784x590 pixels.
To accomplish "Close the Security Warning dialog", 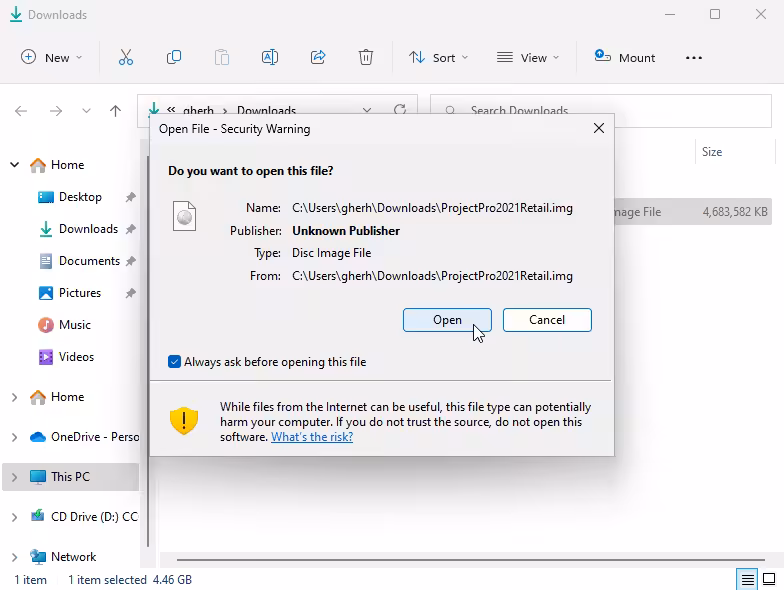I will [598, 128].
